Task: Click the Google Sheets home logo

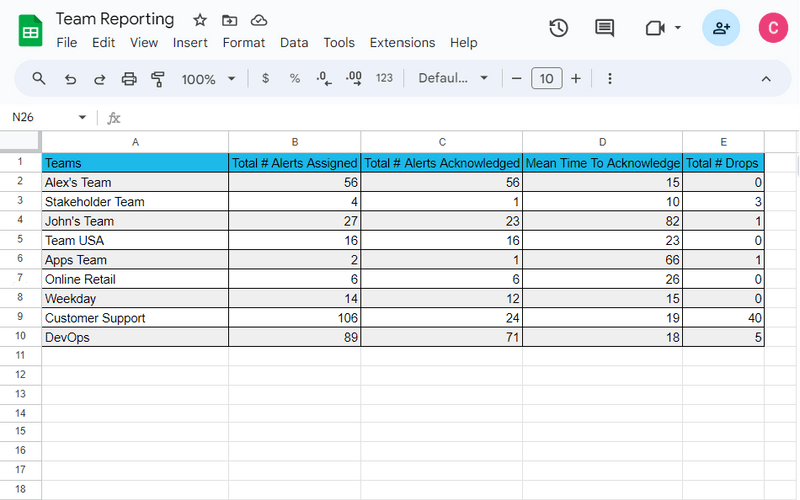Action: (x=30, y=31)
